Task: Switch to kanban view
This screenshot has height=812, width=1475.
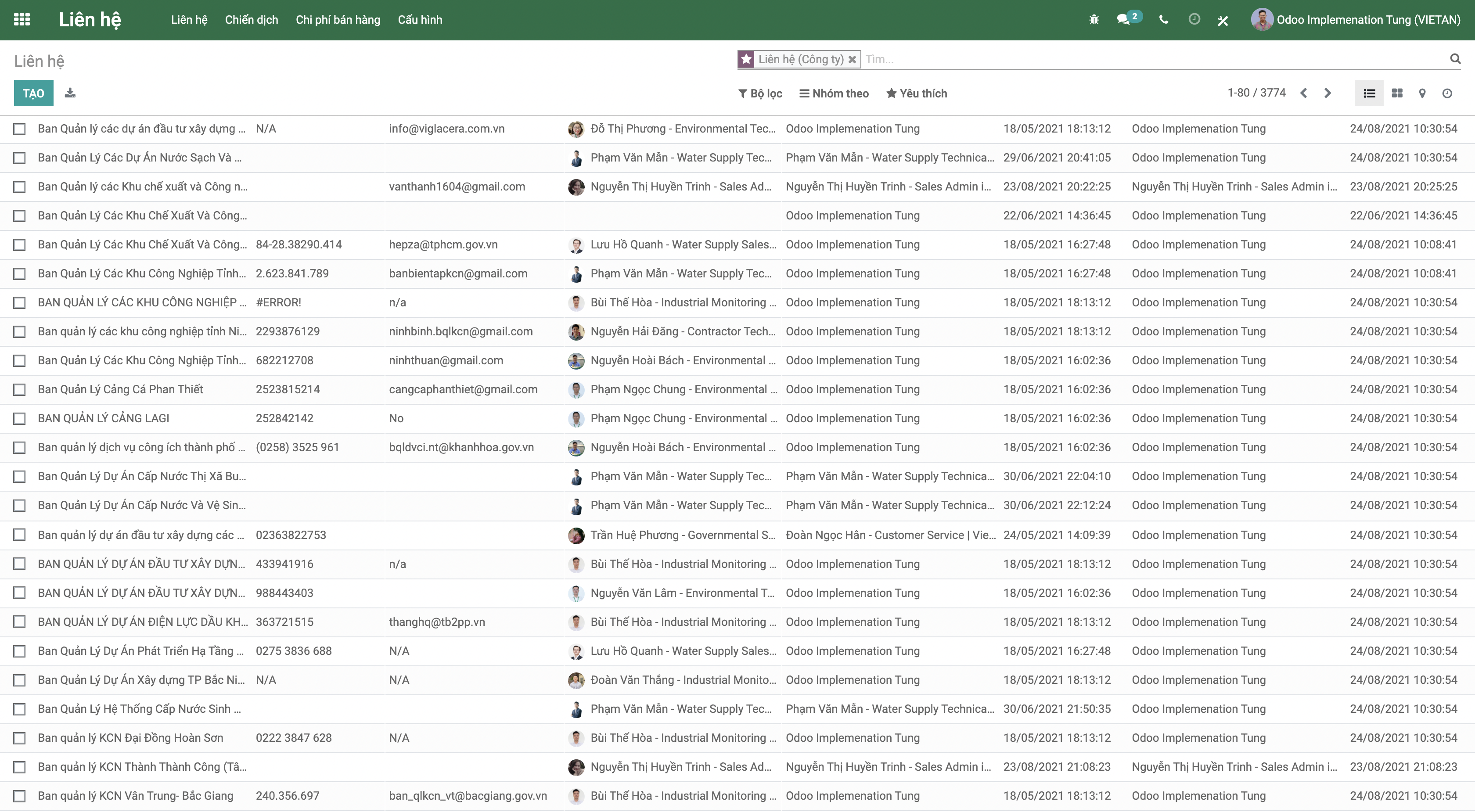Action: pos(1397,93)
